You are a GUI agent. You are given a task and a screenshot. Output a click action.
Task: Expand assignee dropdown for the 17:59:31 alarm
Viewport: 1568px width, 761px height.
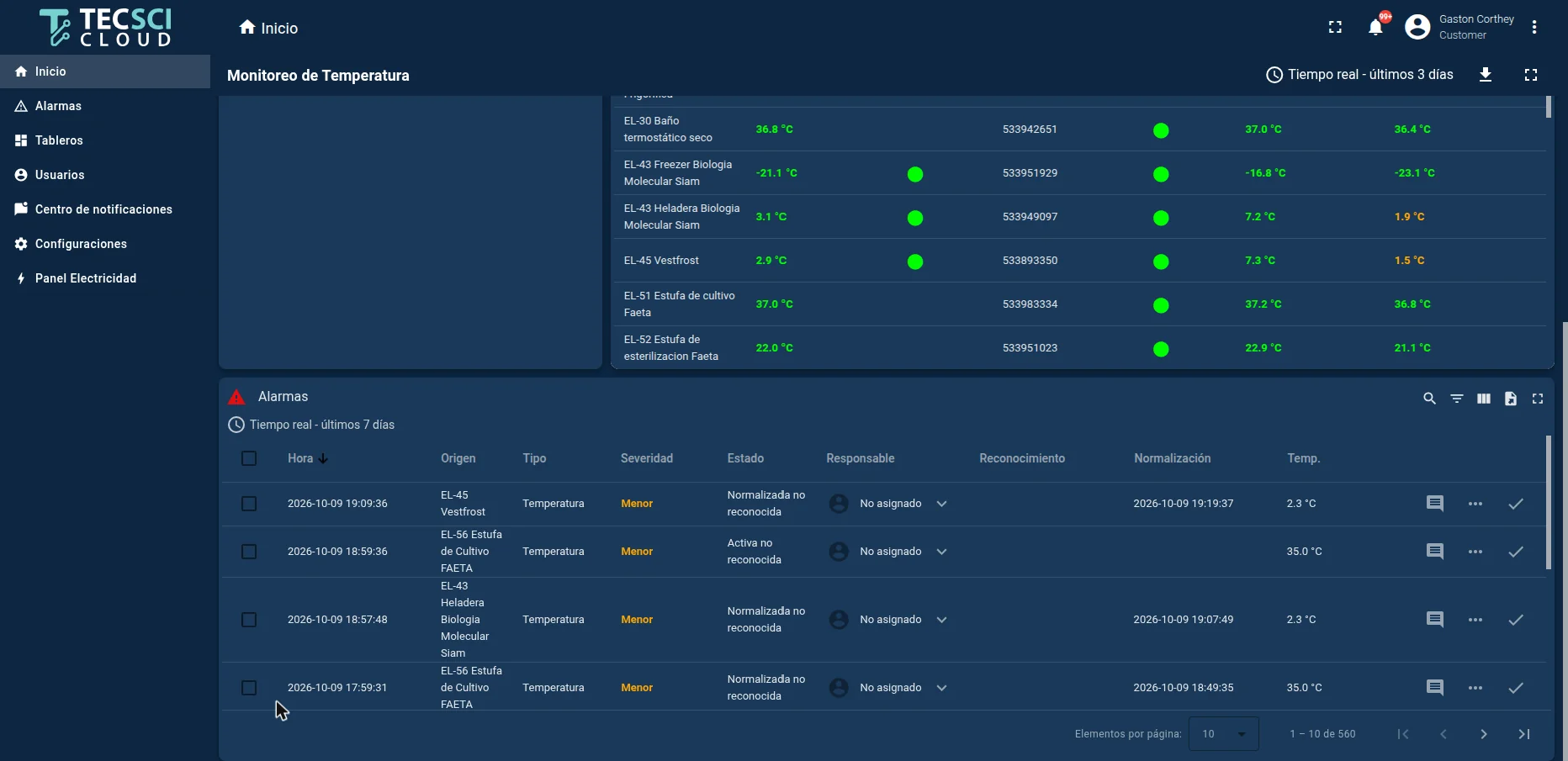pyautogui.click(x=941, y=688)
